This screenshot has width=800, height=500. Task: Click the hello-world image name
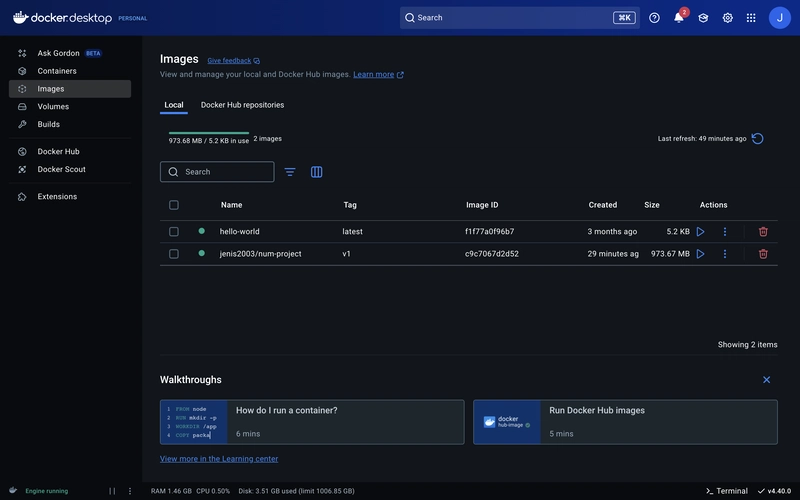[x=239, y=232]
